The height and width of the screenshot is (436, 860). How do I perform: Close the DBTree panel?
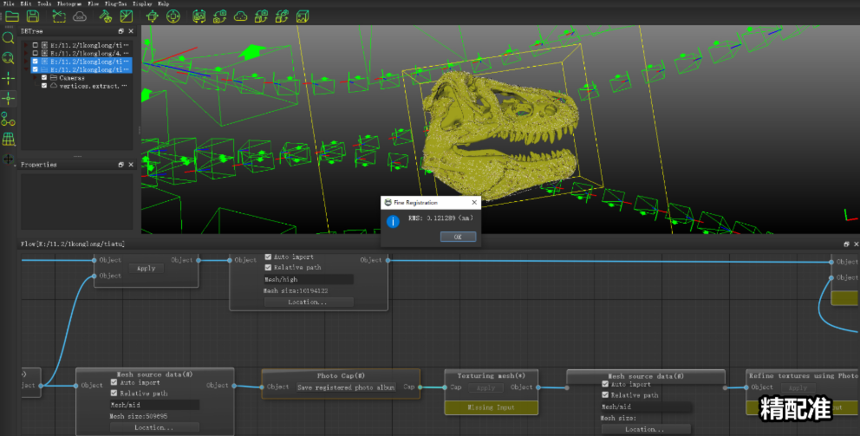tap(131, 31)
